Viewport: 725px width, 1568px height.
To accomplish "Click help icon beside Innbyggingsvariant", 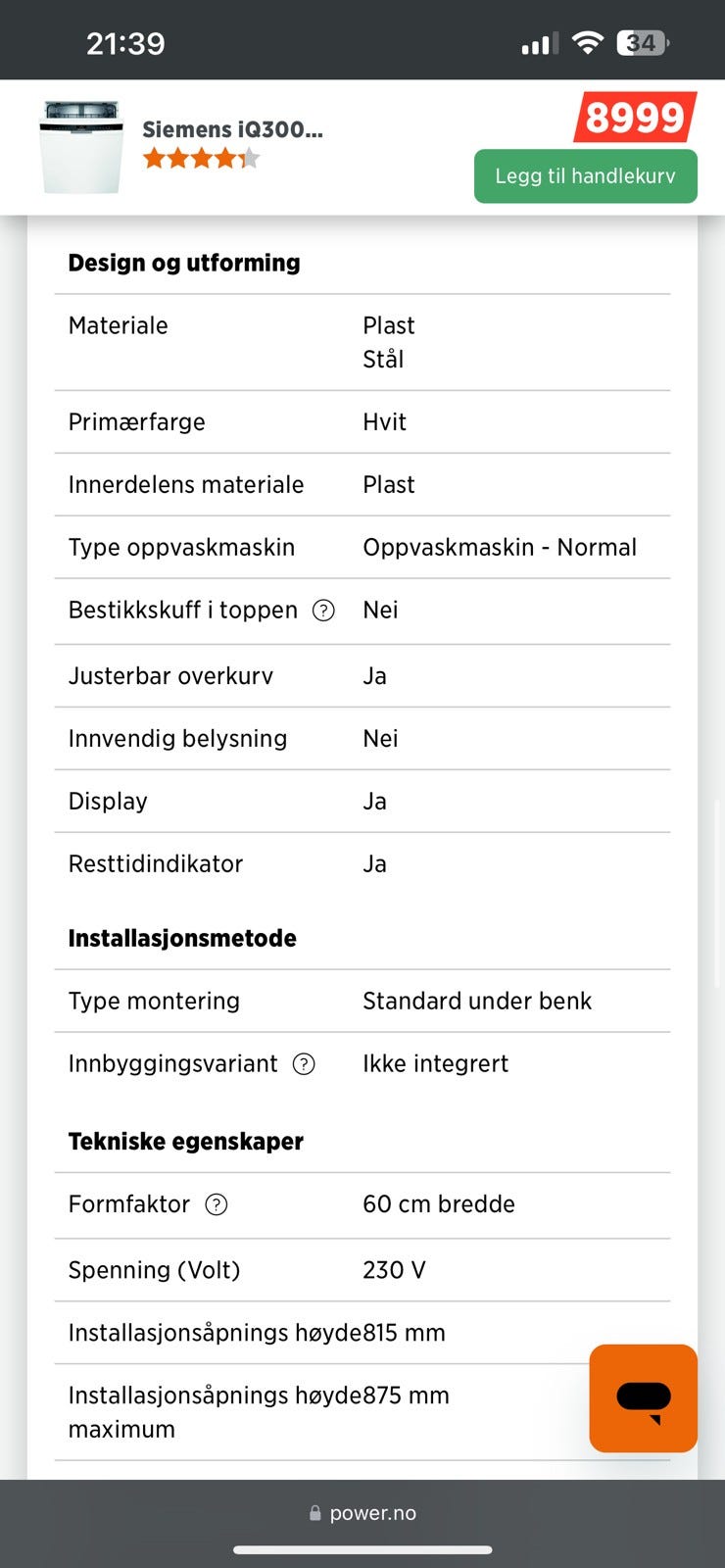I will tap(304, 1064).
